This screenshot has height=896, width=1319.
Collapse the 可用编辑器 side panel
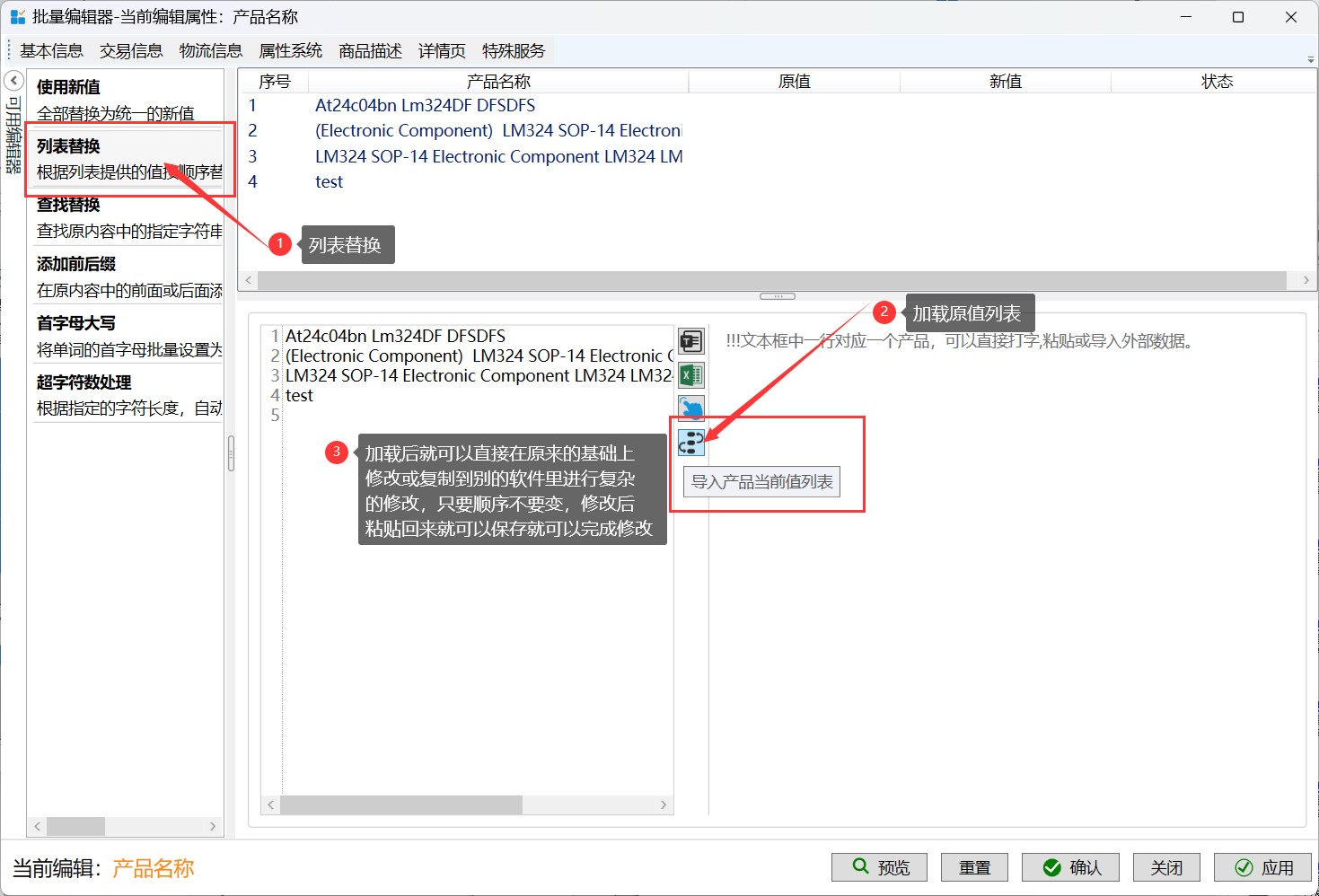click(x=13, y=81)
